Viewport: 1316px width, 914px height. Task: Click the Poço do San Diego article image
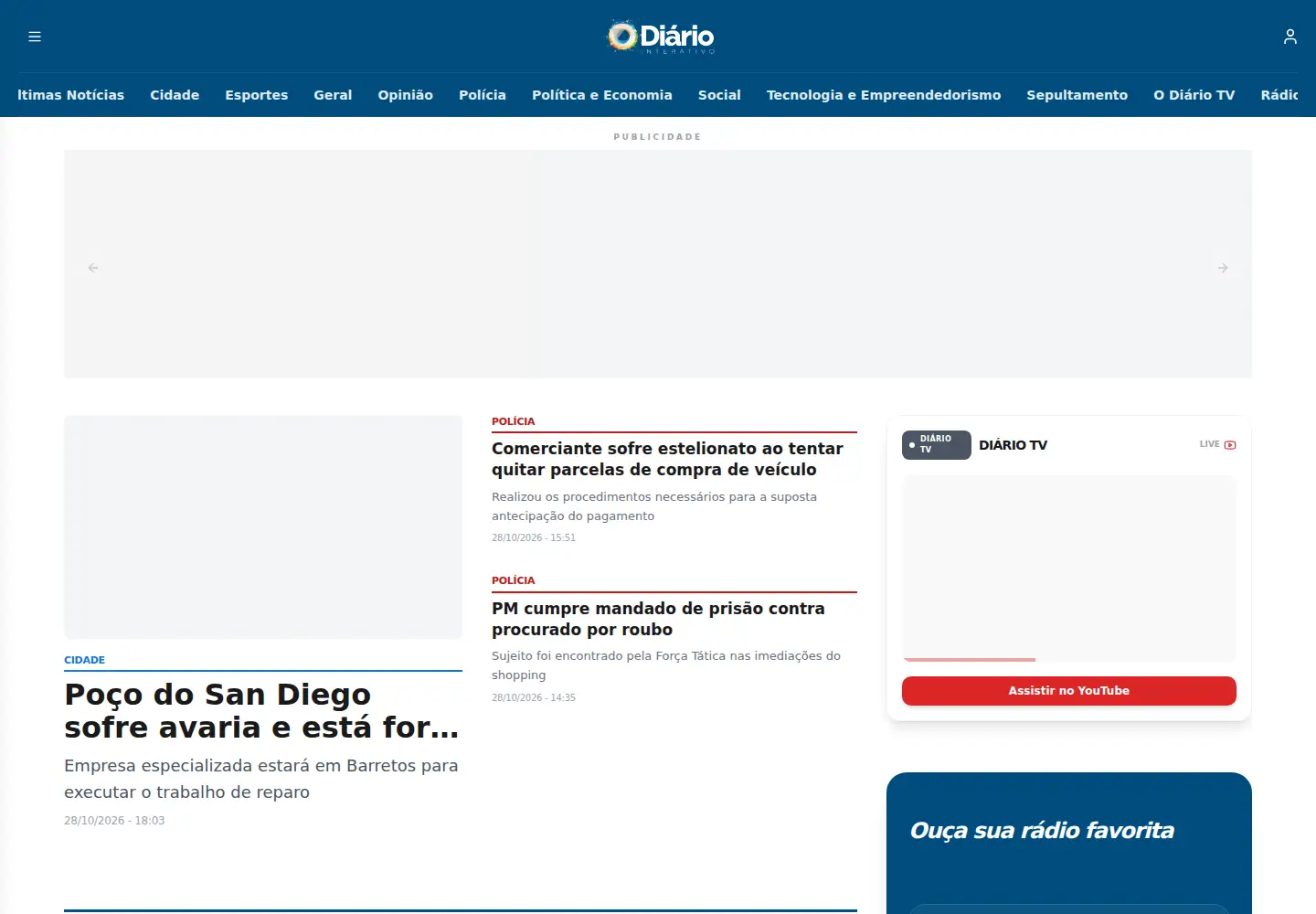point(263,527)
